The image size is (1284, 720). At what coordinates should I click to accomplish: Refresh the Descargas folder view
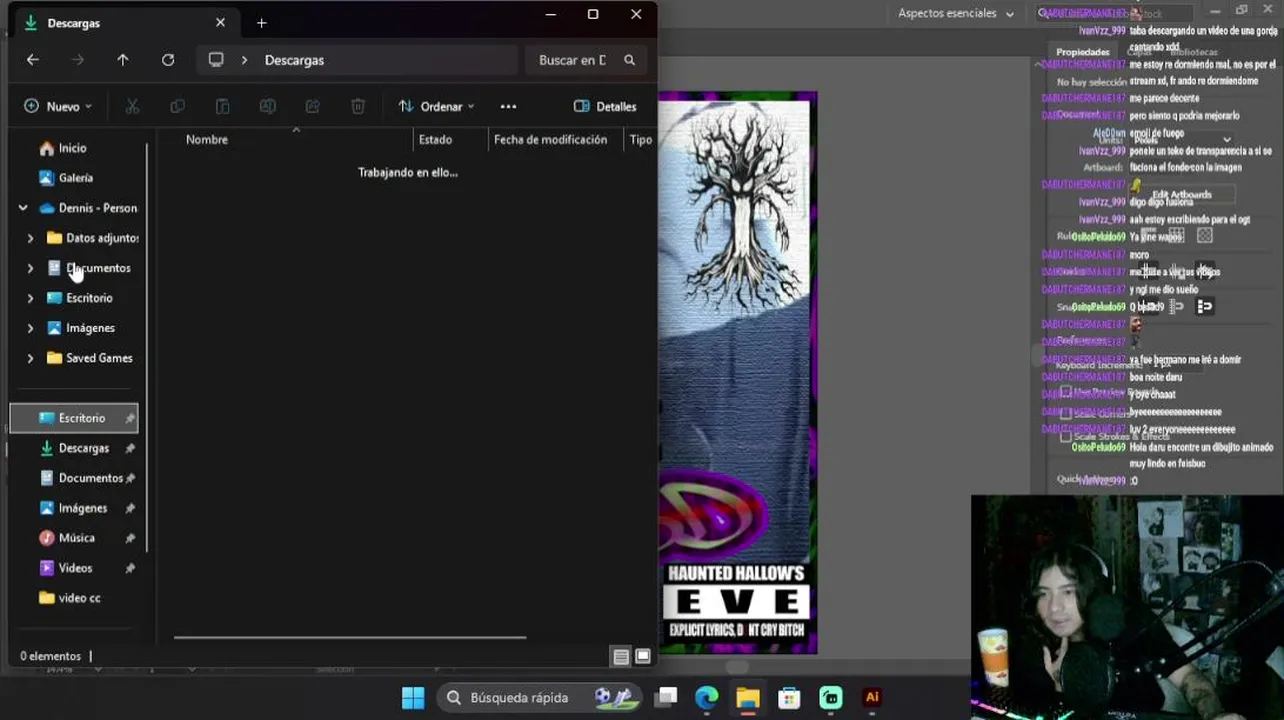pyautogui.click(x=168, y=60)
